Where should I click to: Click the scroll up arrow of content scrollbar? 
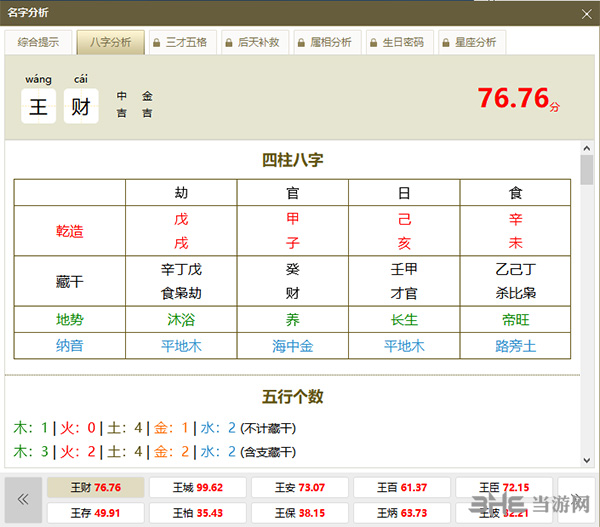pos(586,149)
